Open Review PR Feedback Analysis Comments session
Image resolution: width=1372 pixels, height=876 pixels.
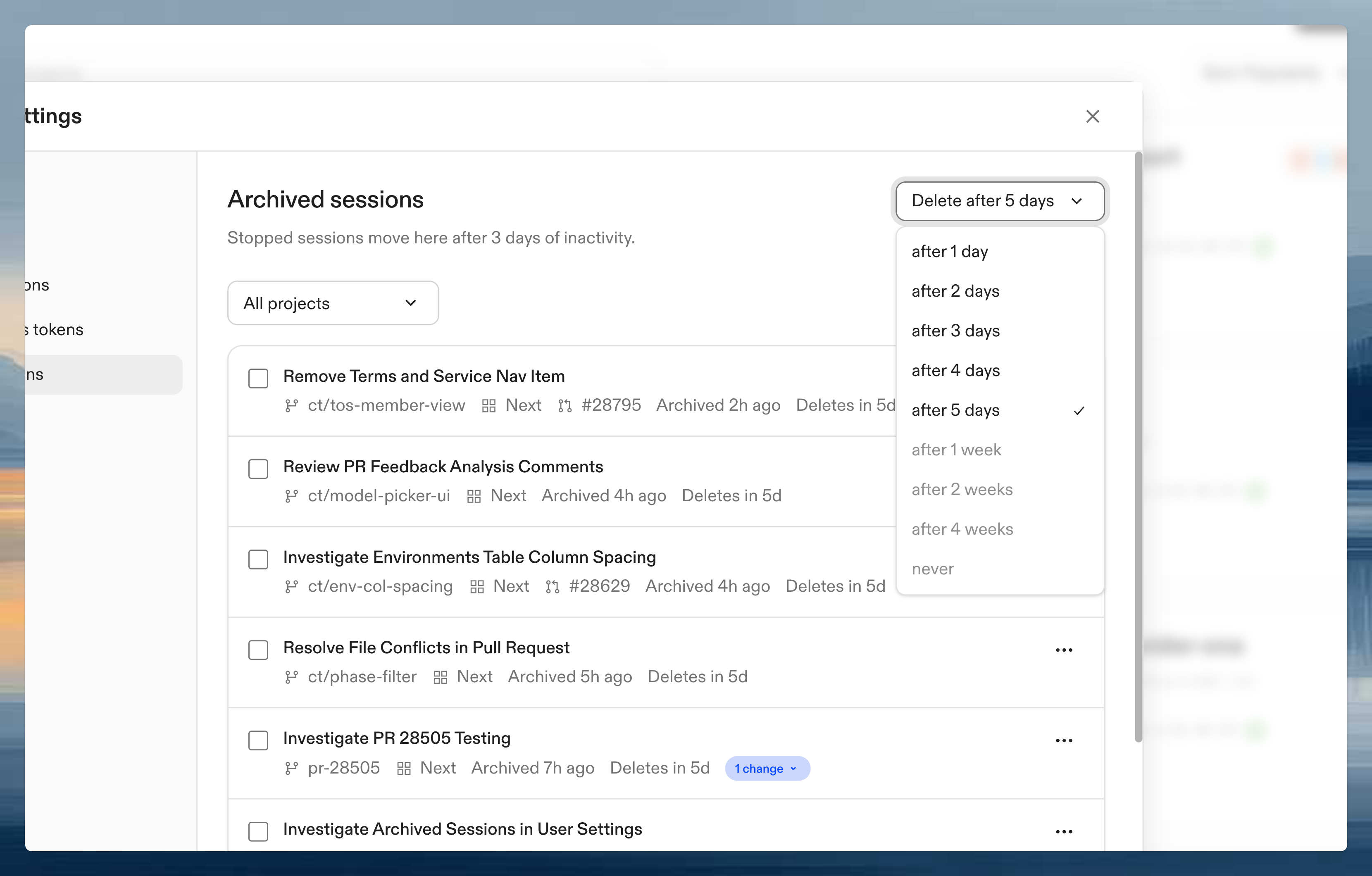point(443,467)
